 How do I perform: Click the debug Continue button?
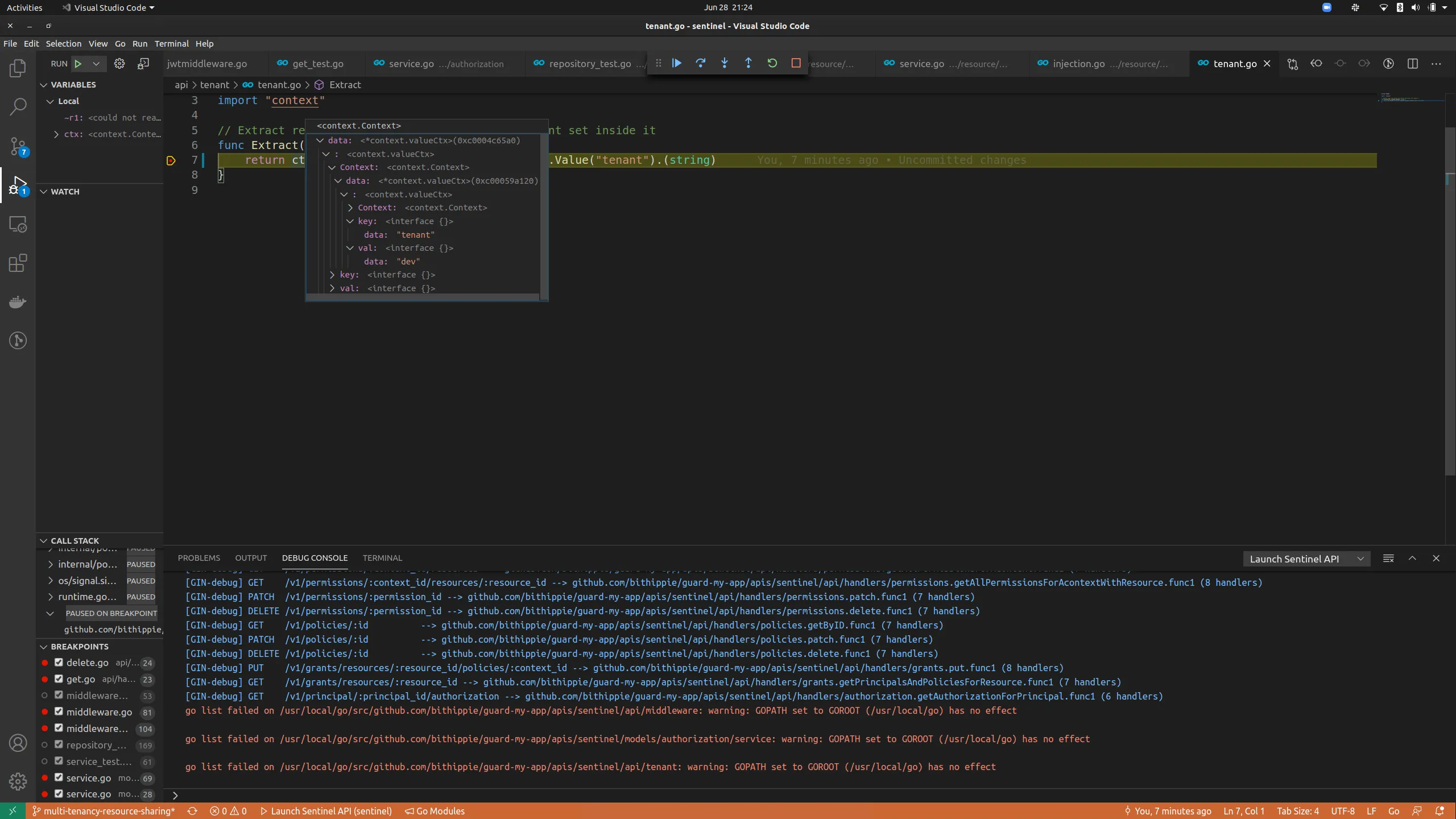[x=676, y=63]
